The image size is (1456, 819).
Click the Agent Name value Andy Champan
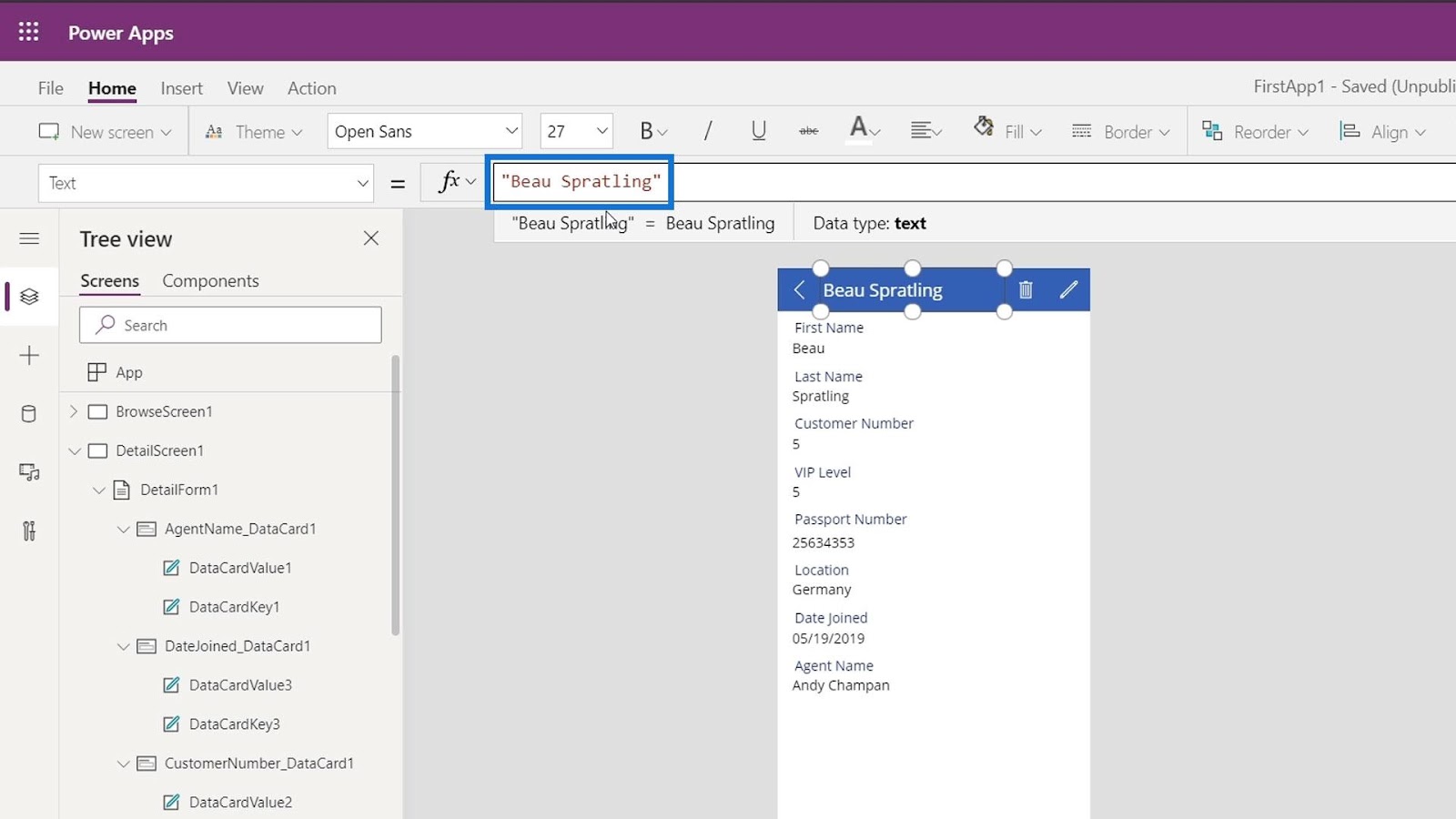point(841,685)
